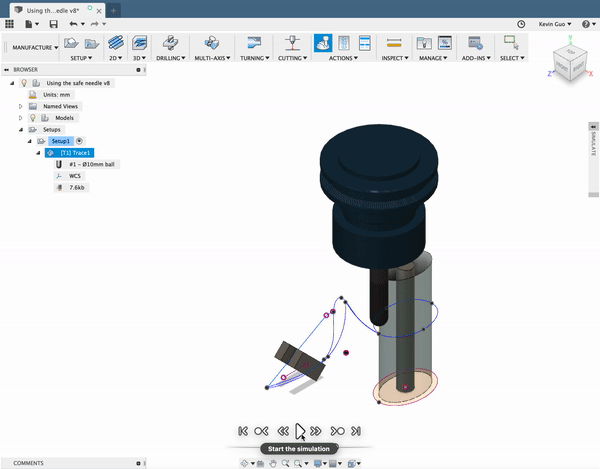Click the Cutting 2D profile icon
The width and height of the screenshot is (600, 469).
pos(293,42)
